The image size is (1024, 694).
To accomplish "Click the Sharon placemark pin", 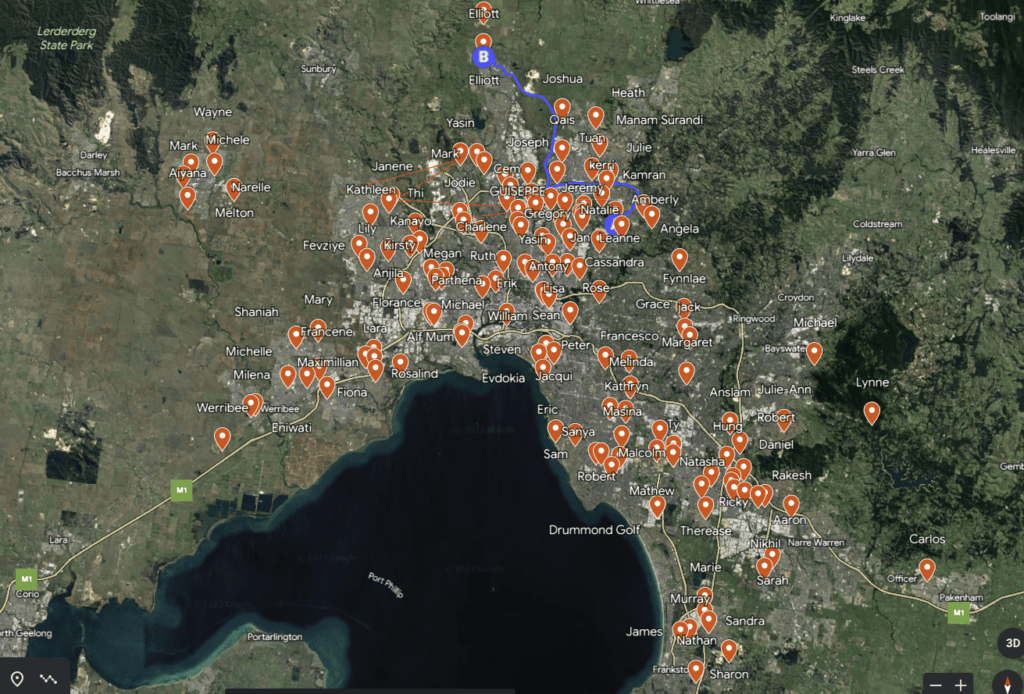I will (x=696, y=669).
